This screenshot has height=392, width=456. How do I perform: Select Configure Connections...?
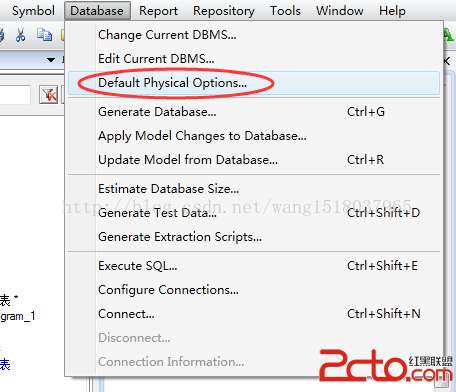click(254, 290)
